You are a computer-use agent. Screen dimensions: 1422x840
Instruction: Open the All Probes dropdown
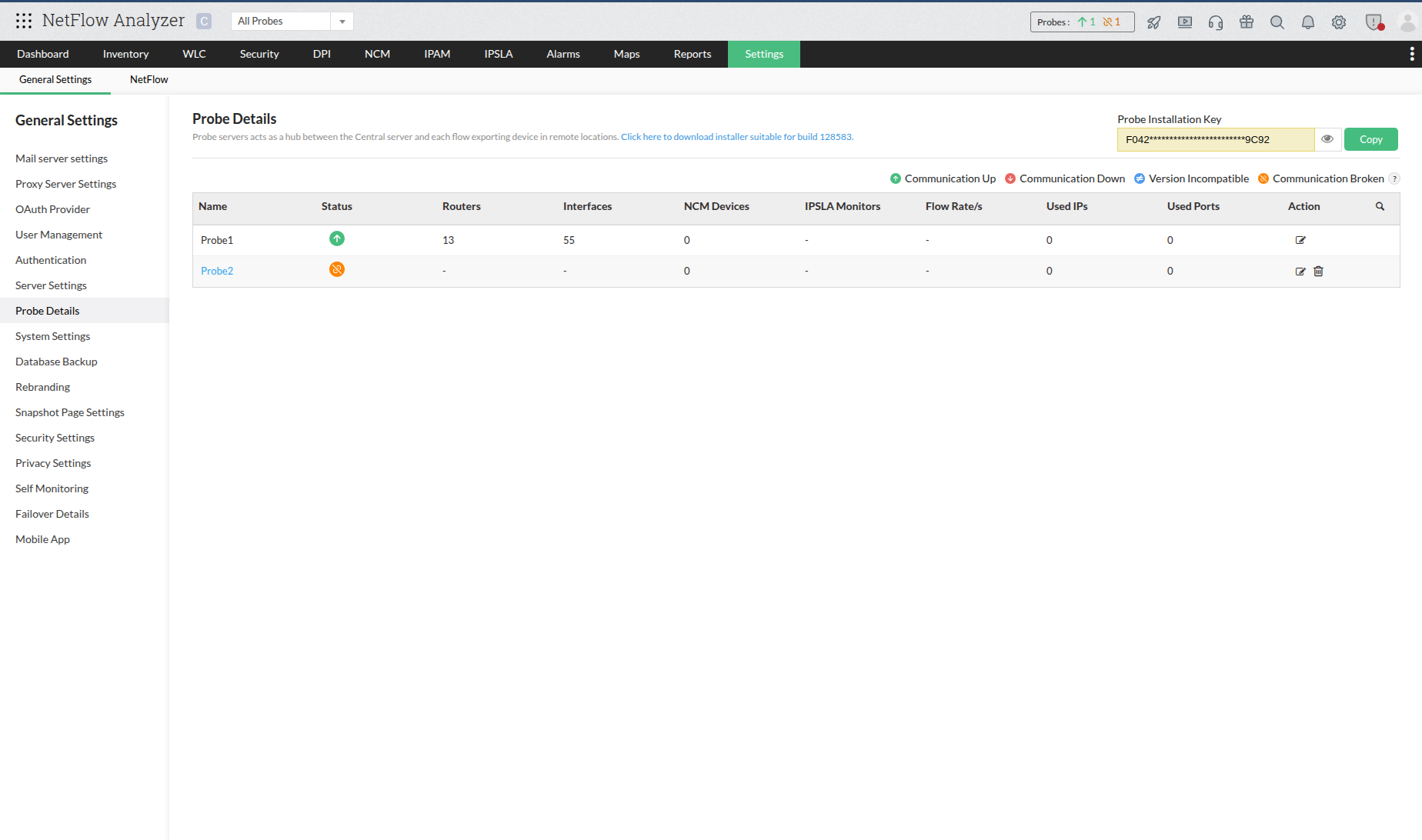(x=342, y=21)
